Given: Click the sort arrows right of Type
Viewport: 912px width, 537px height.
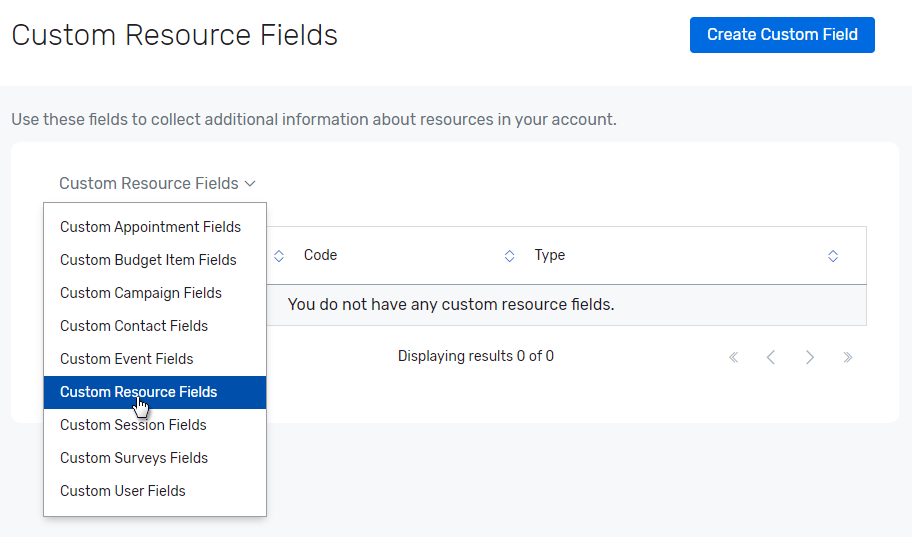Looking at the screenshot, I should coord(833,256).
